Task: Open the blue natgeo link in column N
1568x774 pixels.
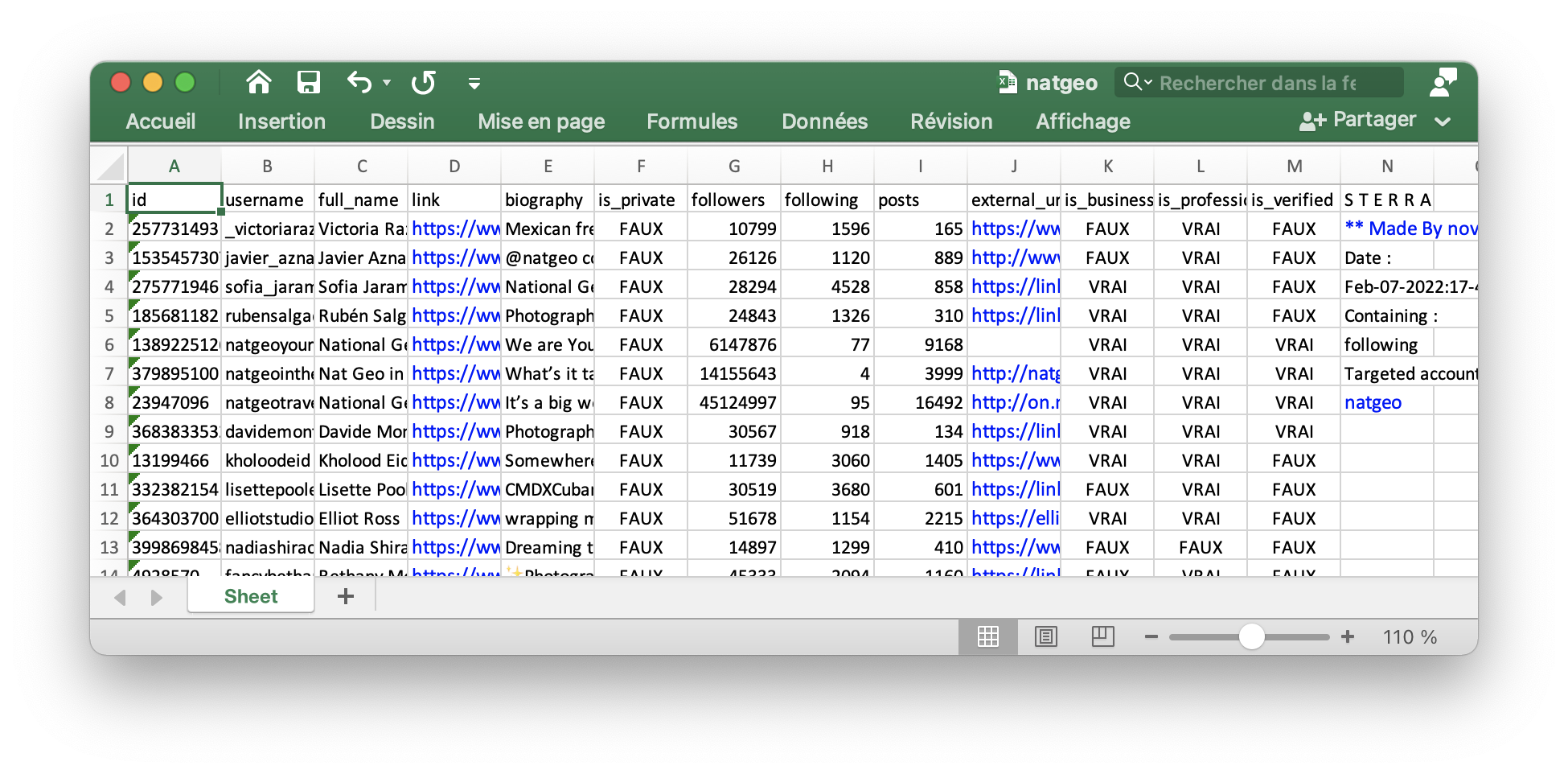Action: tap(1373, 402)
